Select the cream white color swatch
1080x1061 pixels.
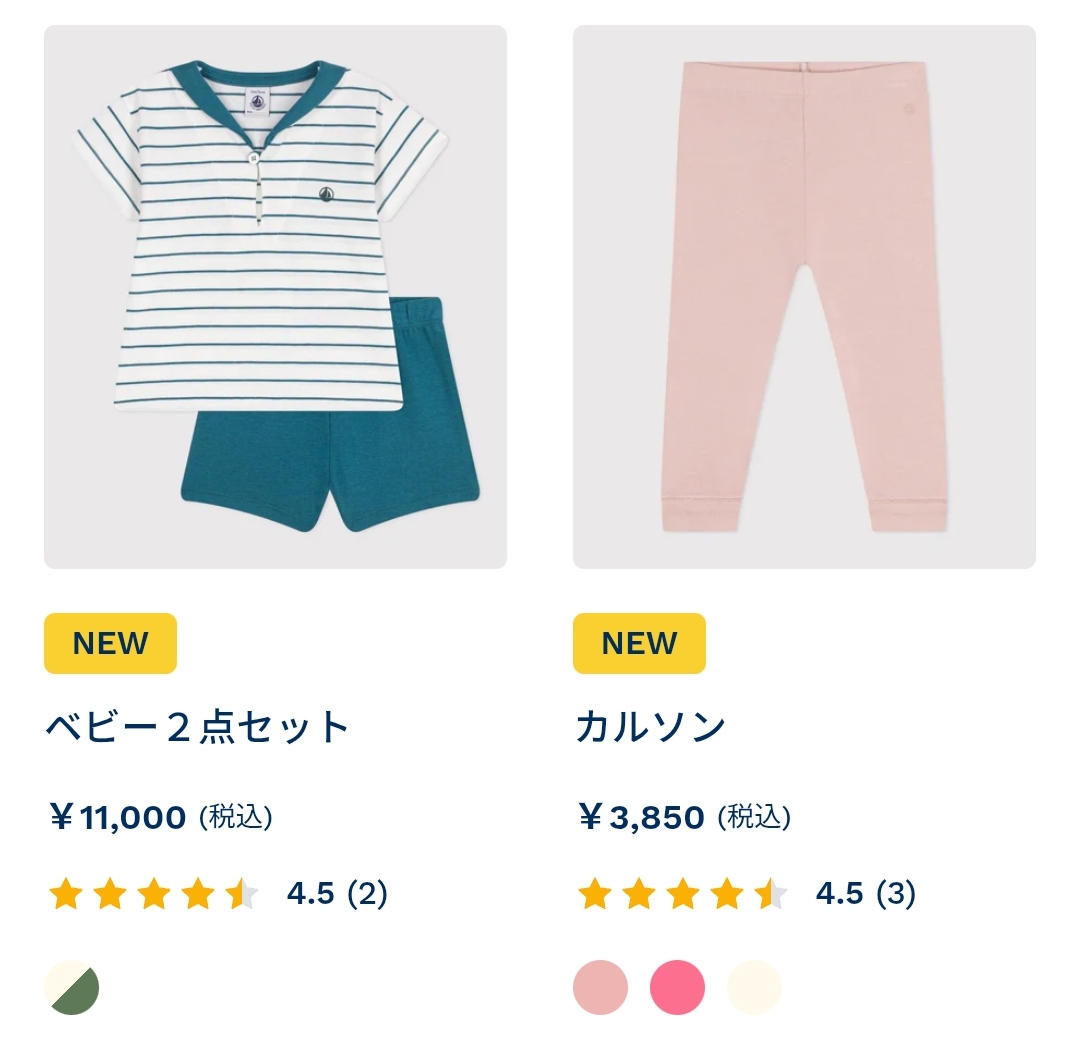click(754, 987)
